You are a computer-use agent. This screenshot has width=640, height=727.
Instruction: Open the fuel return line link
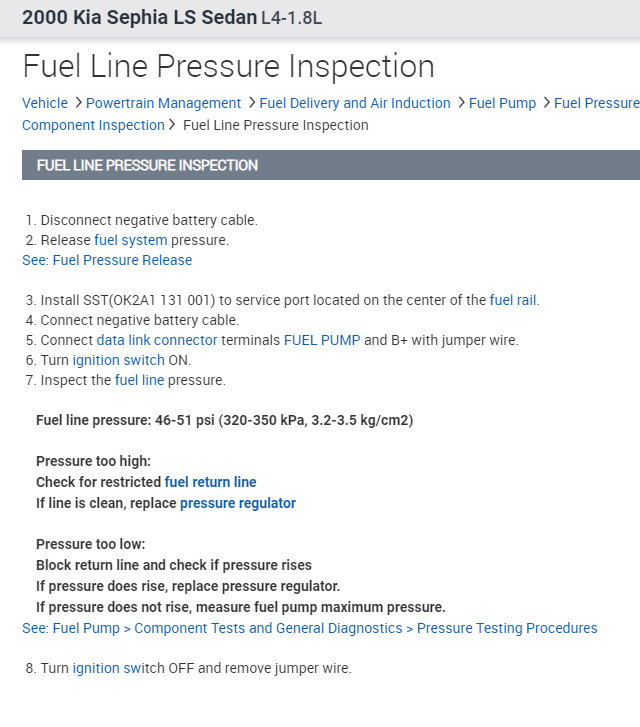[x=210, y=482]
